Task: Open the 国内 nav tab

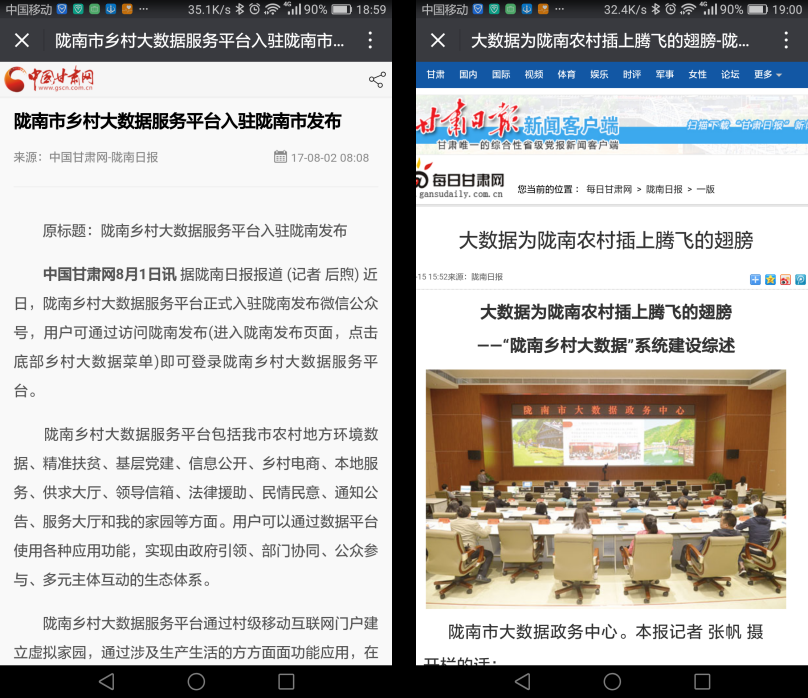Action: [468, 75]
